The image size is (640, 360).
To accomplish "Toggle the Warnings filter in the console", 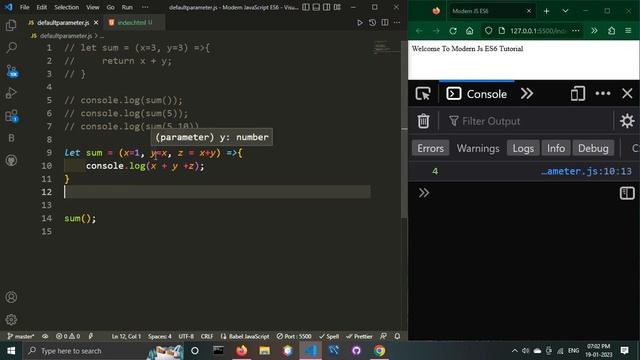I will [x=478, y=148].
